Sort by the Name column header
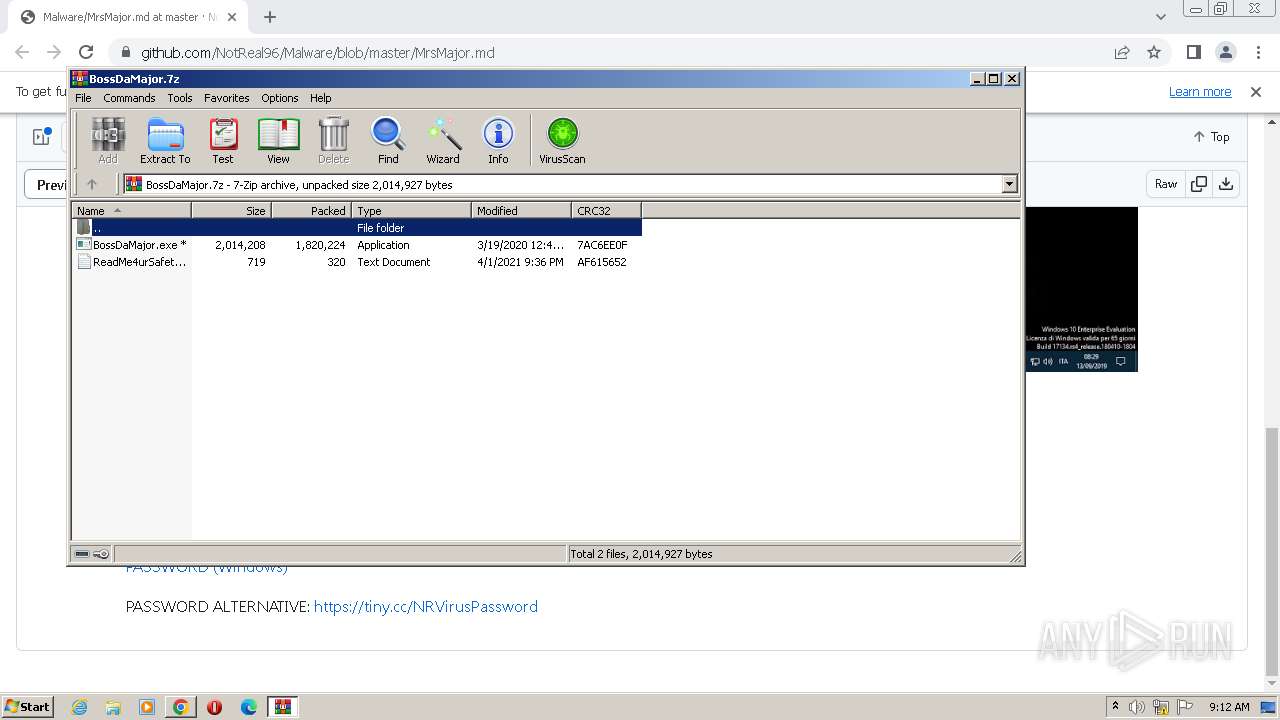The image size is (1280, 720). (x=131, y=210)
